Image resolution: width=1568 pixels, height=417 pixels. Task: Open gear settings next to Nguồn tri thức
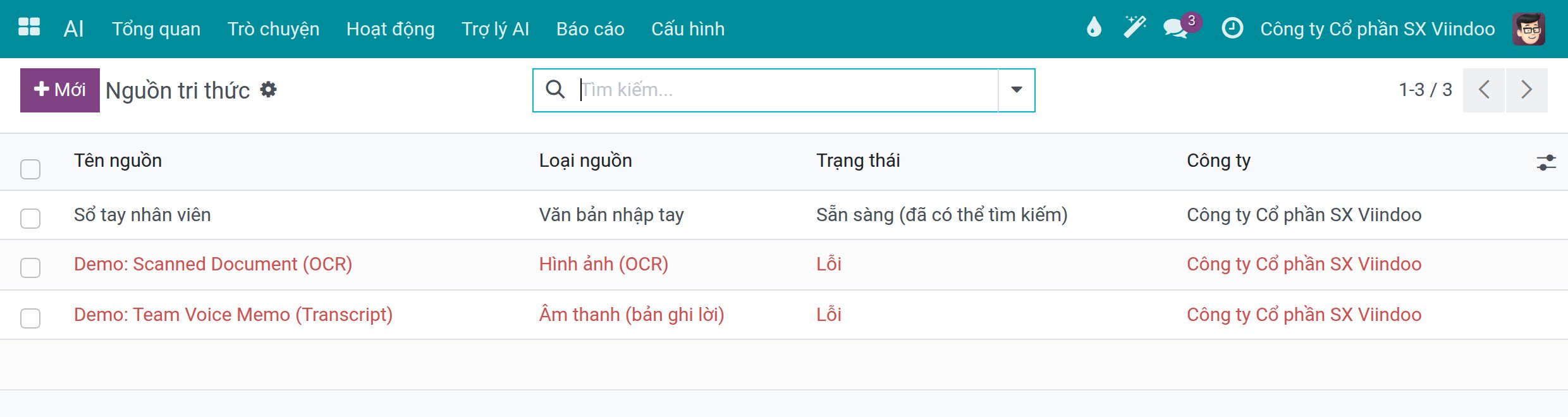point(269,90)
